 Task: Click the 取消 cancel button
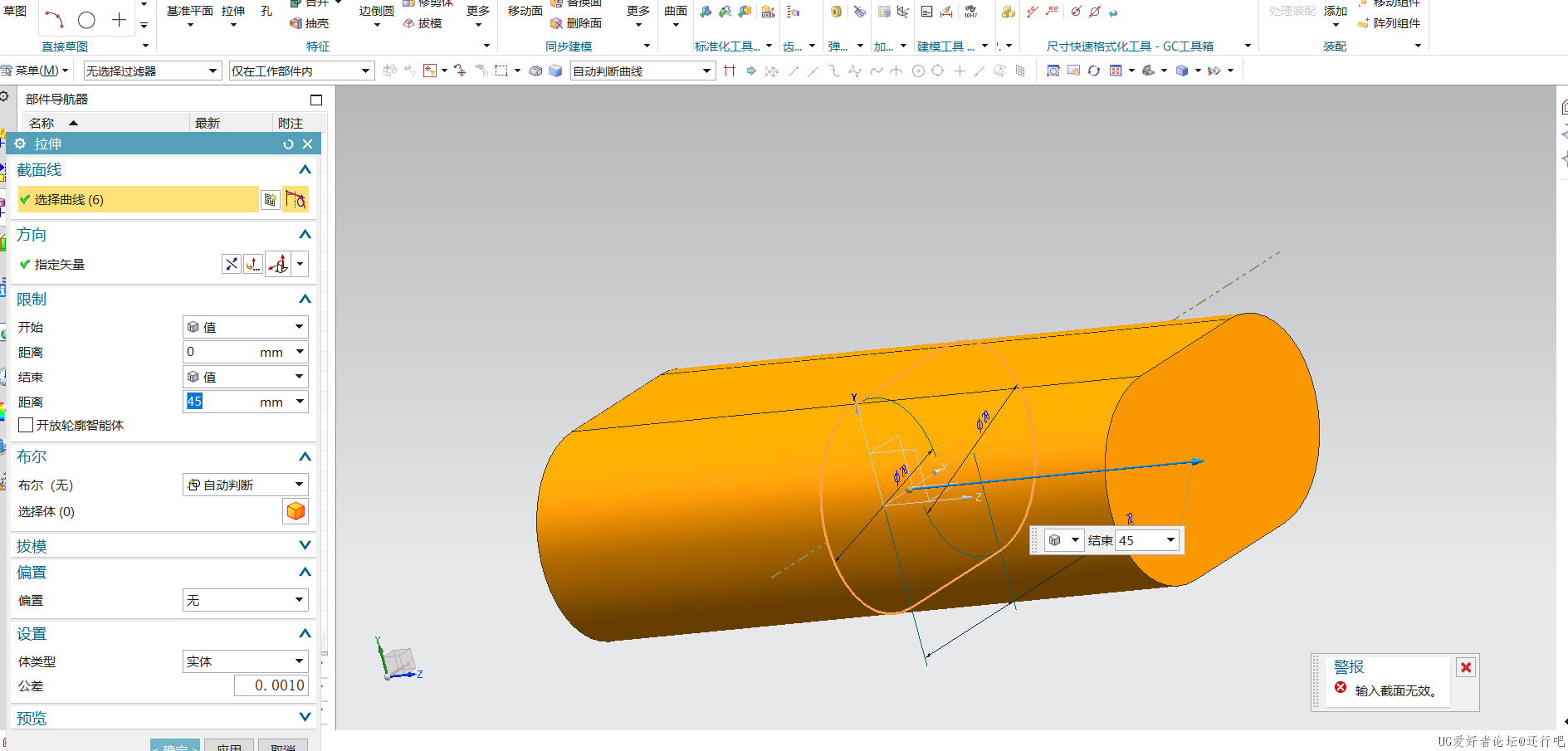(283, 745)
